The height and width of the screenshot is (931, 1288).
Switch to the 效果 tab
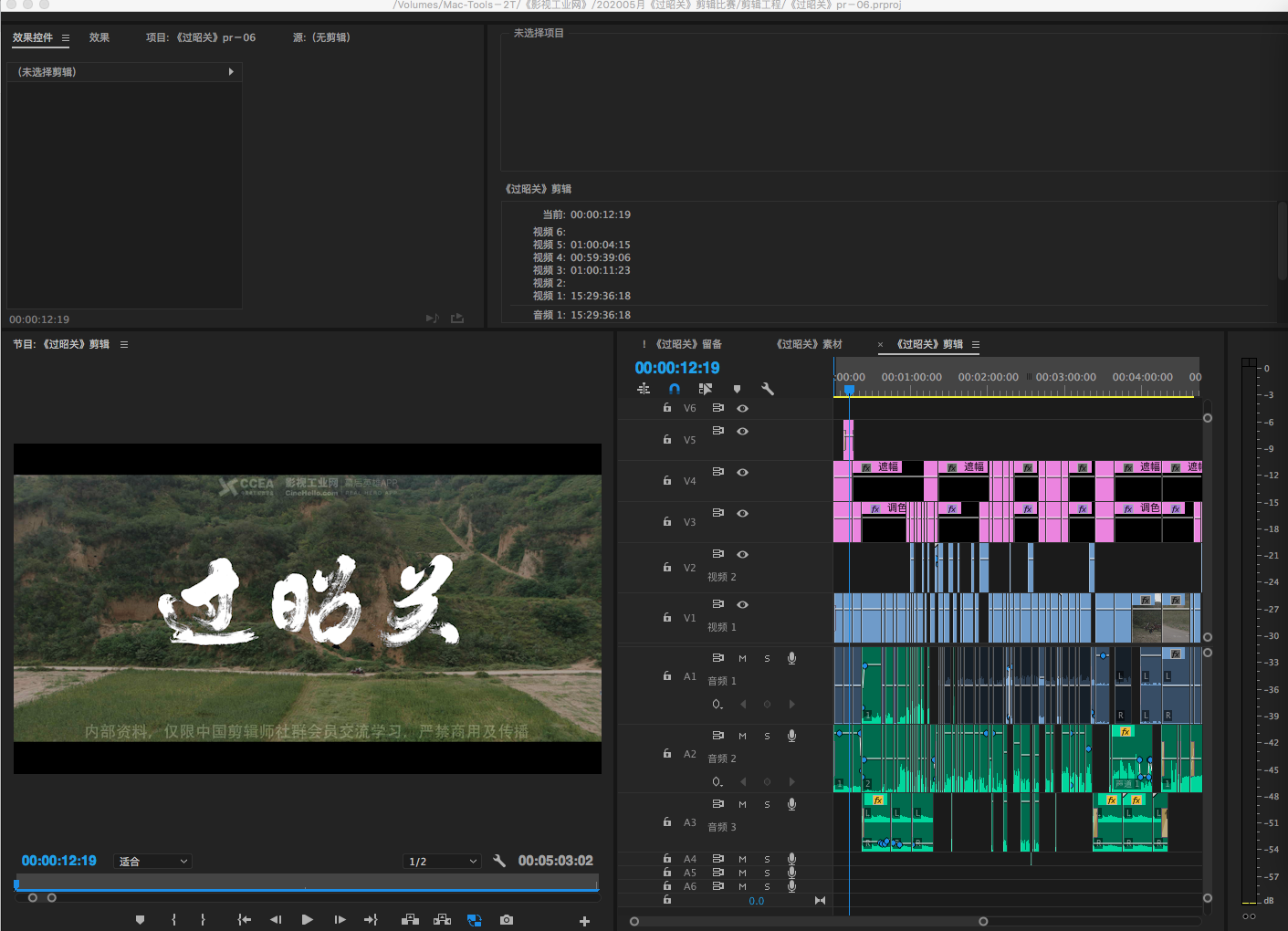point(99,37)
